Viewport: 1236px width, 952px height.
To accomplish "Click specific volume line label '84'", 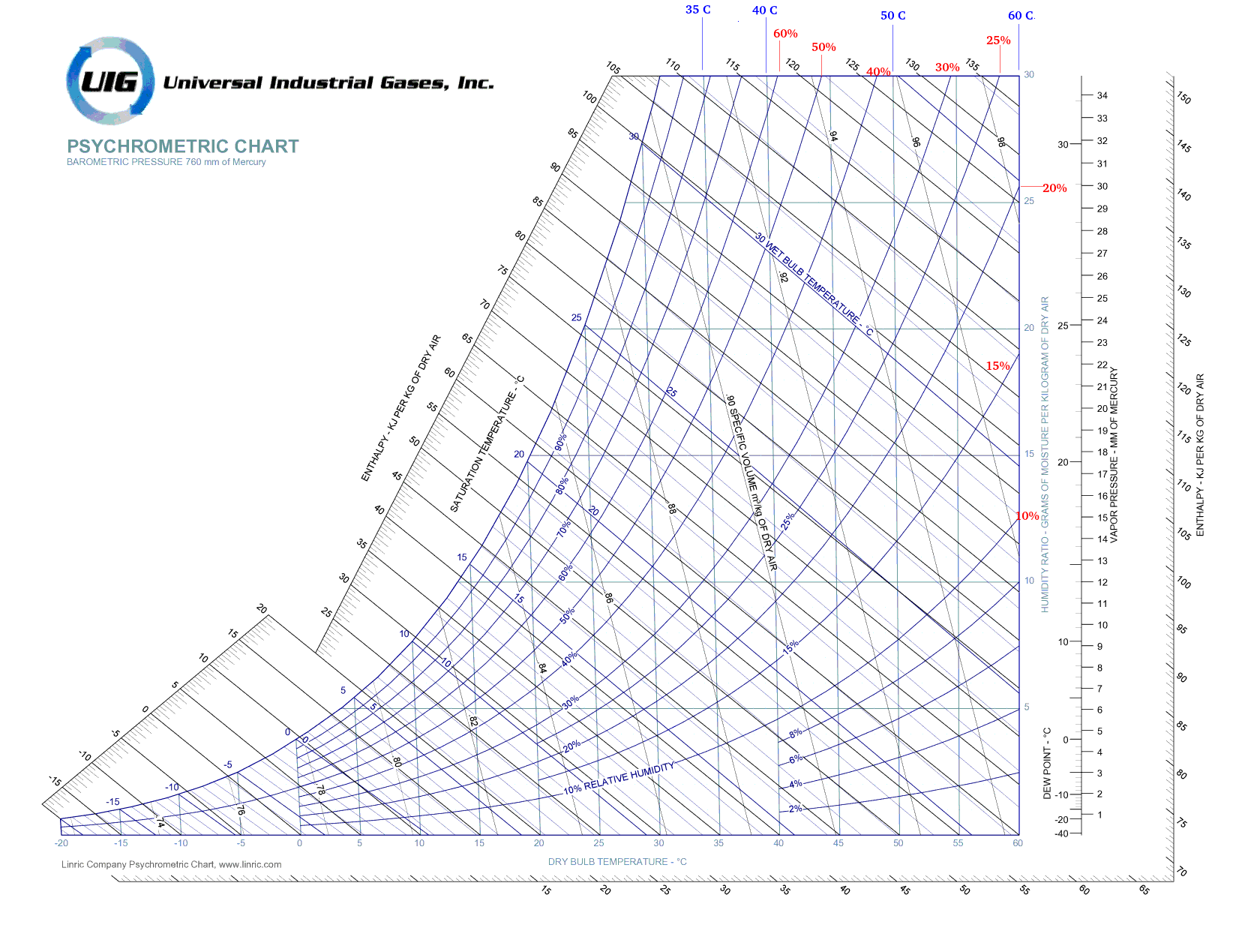I will point(542,668).
